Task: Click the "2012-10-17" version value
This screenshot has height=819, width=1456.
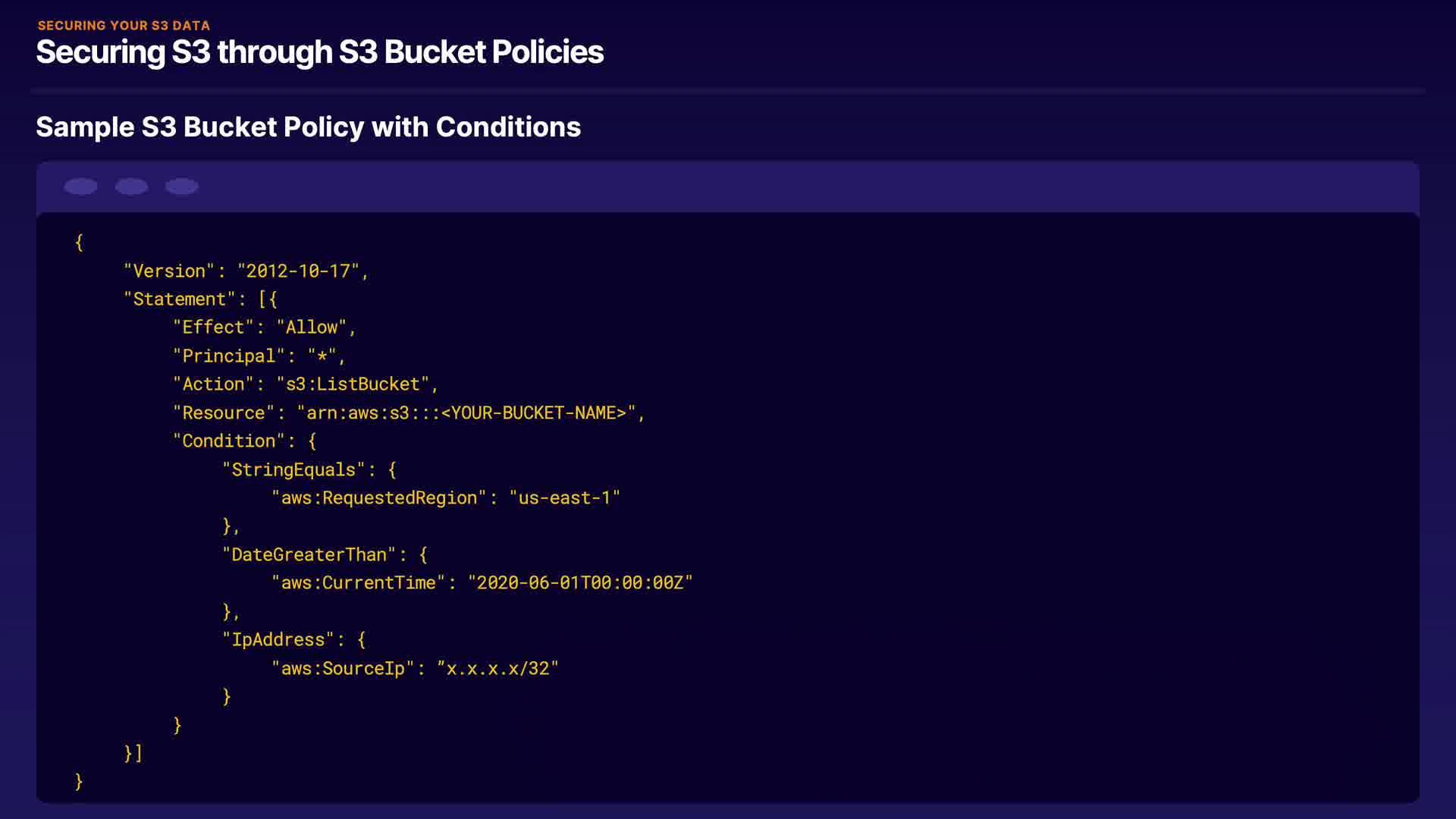Action: 298,271
